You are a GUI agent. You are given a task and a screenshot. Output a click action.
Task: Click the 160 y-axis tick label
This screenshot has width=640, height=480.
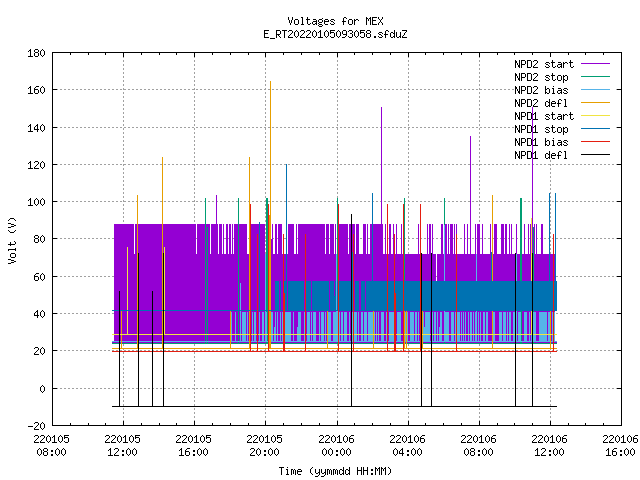click(36, 90)
